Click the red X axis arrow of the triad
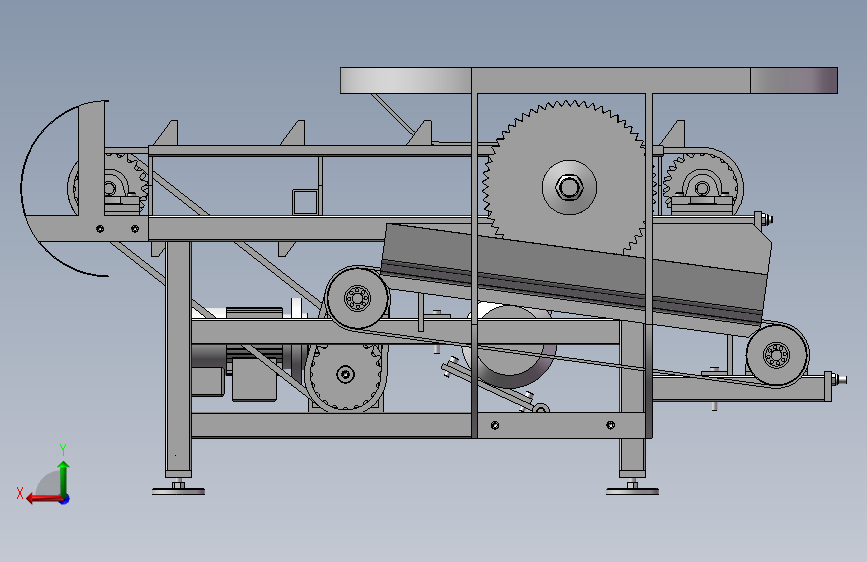The height and width of the screenshot is (562, 867). point(44,499)
